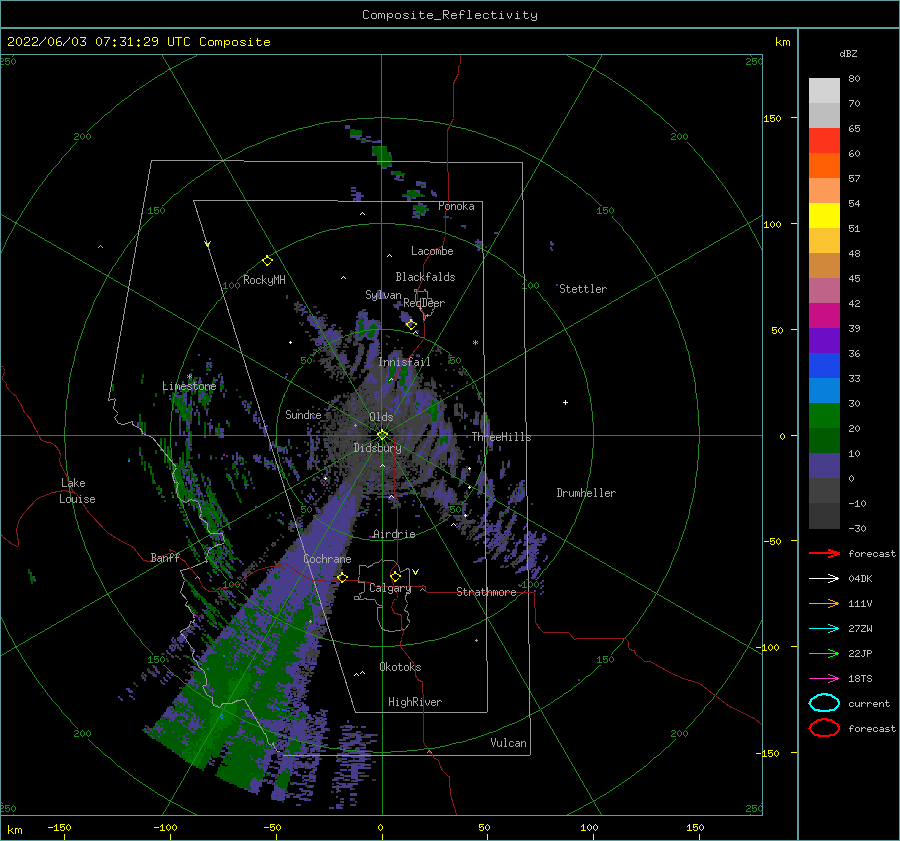Click the orange 57-60 dBZ color swatch
The image size is (900, 841).
click(824, 166)
